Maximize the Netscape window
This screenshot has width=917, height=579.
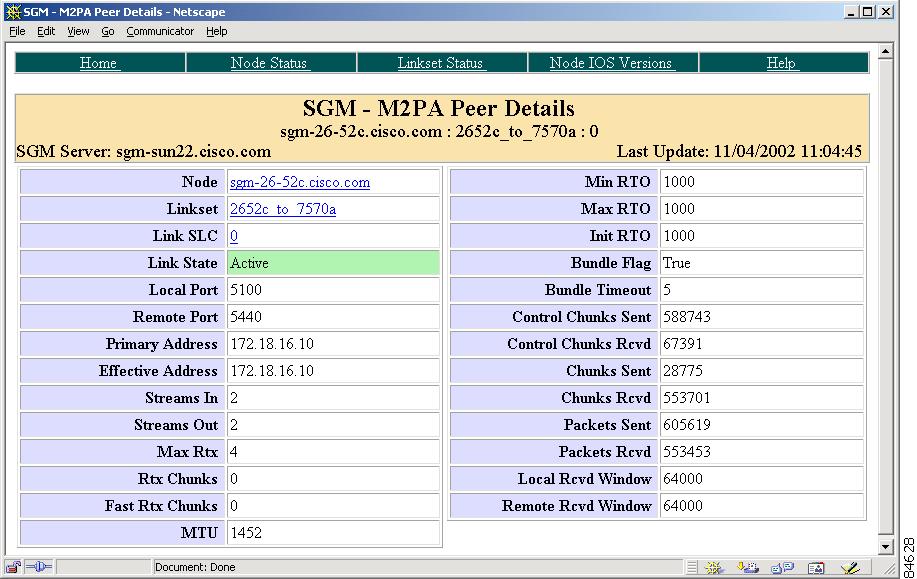pyautogui.click(x=868, y=12)
